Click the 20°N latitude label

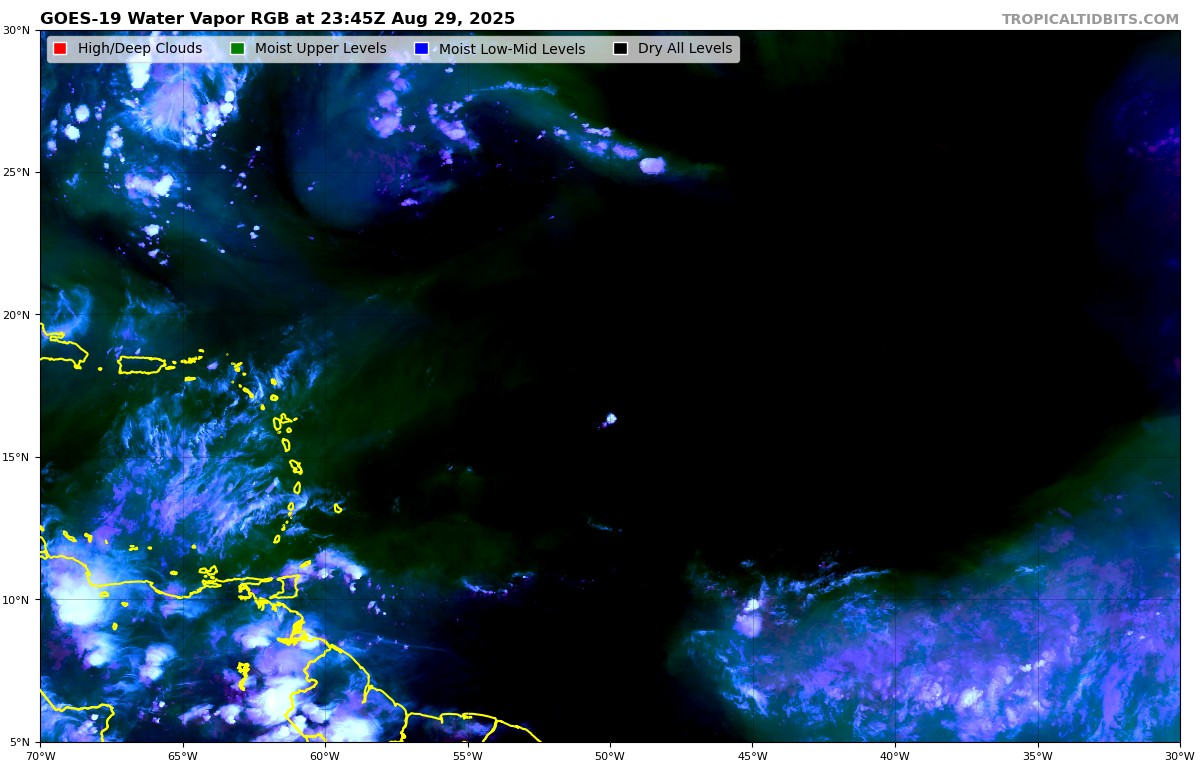pyautogui.click(x=16, y=315)
